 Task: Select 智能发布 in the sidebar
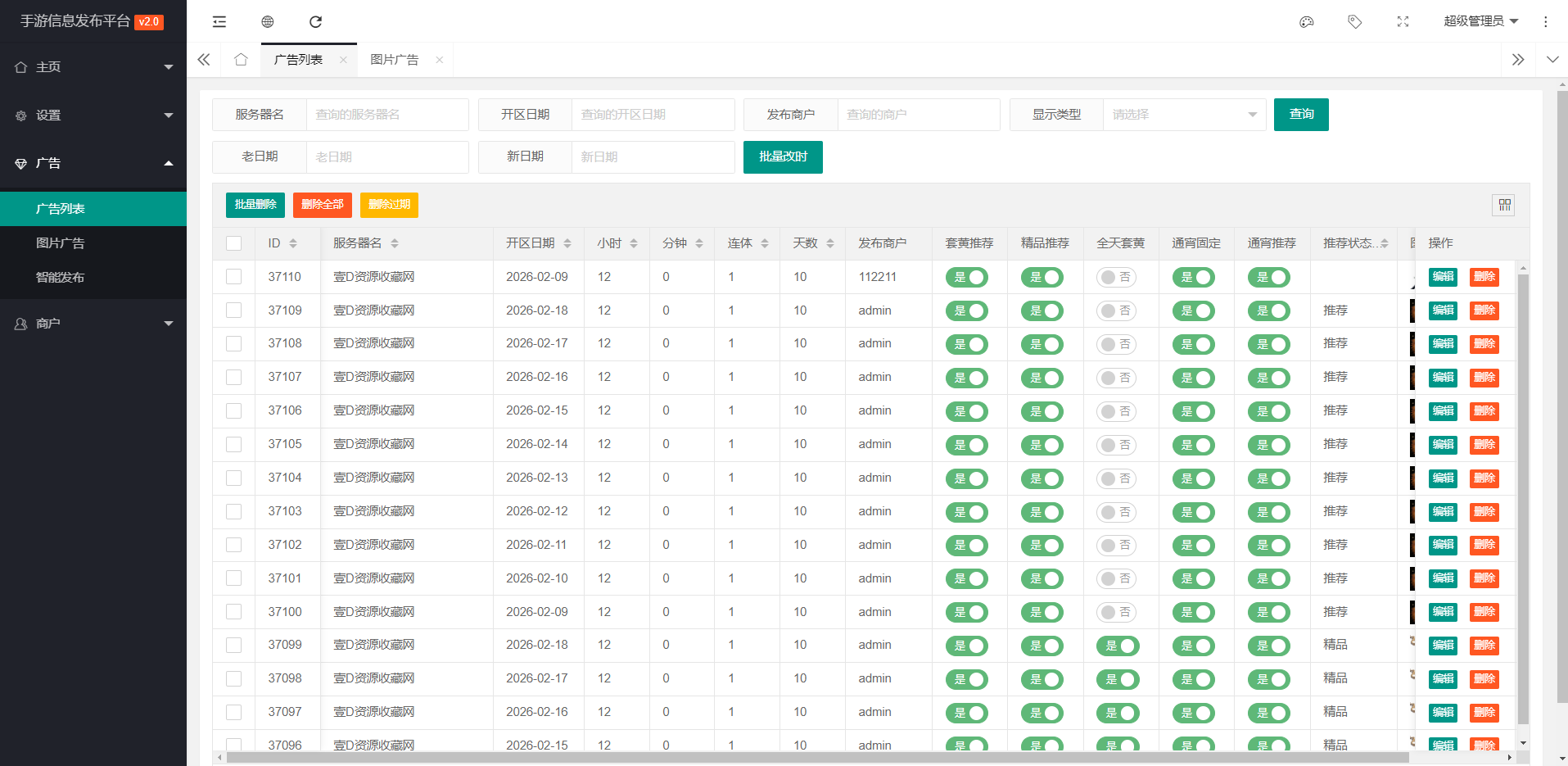point(93,278)
